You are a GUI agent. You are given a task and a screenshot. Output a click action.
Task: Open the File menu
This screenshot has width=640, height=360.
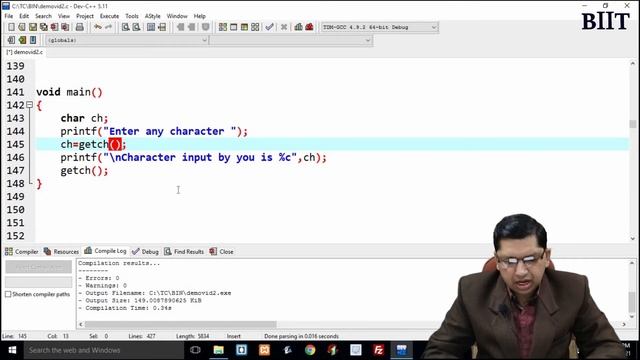click(9, 16)
